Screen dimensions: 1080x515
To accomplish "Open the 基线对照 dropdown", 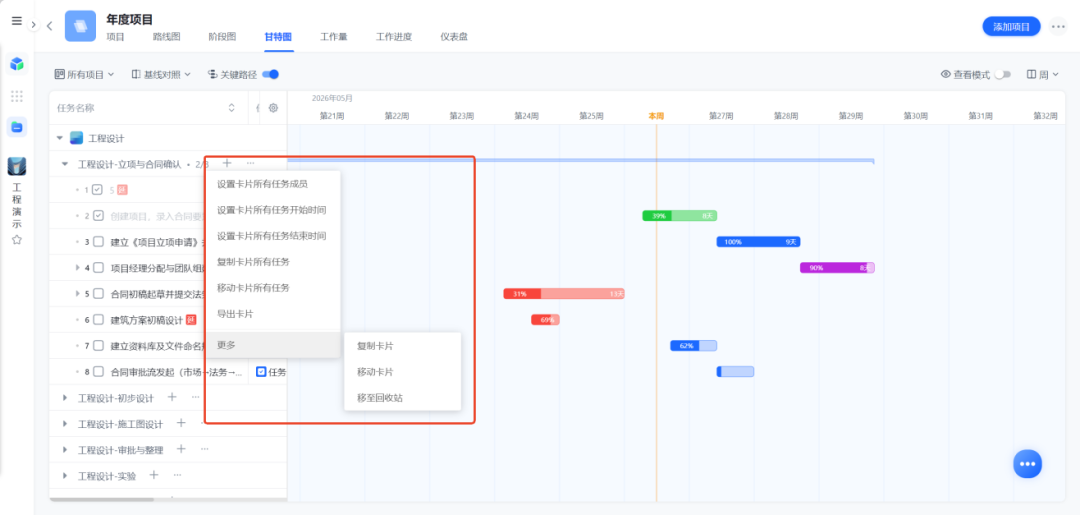I will pos(161,74).
